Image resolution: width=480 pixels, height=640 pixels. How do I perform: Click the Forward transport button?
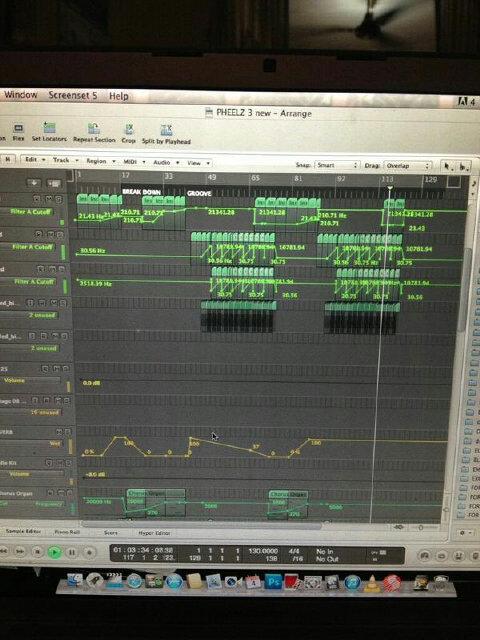click(x=20, y=551)
